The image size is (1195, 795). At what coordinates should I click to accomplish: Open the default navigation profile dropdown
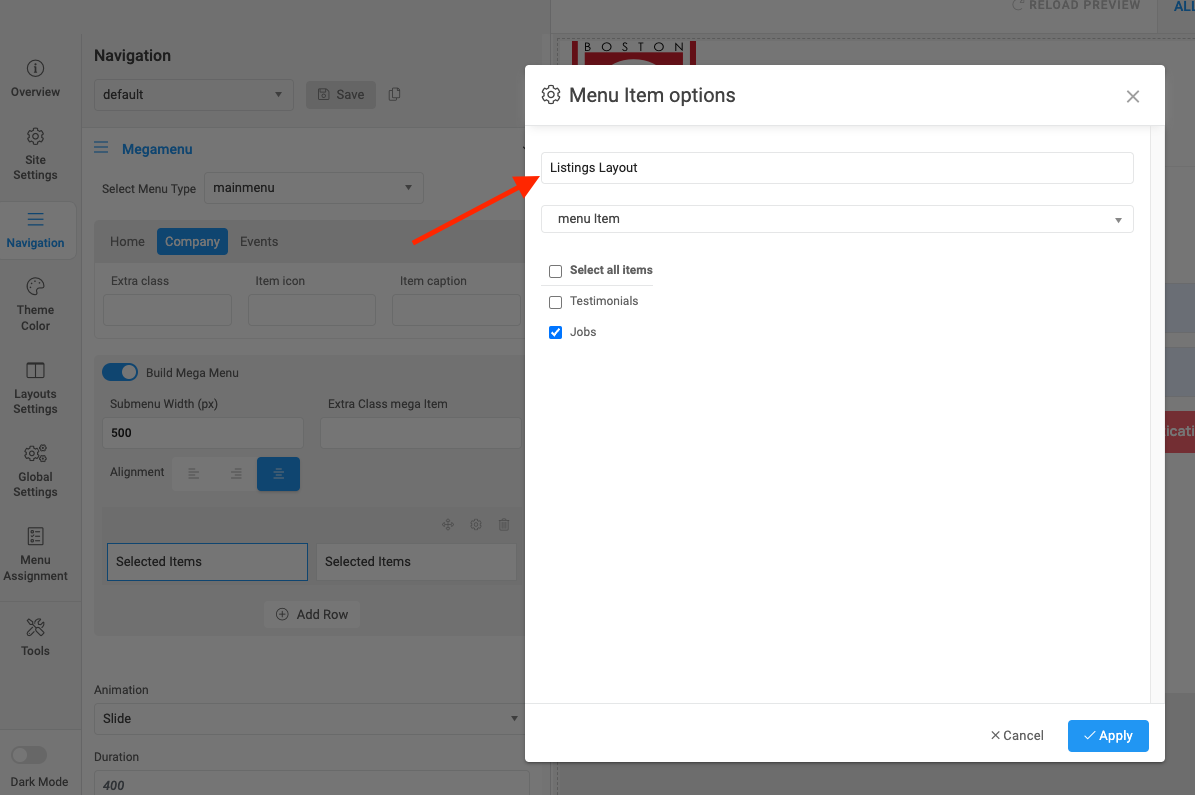pyautogui.click(x=194, y=95)
